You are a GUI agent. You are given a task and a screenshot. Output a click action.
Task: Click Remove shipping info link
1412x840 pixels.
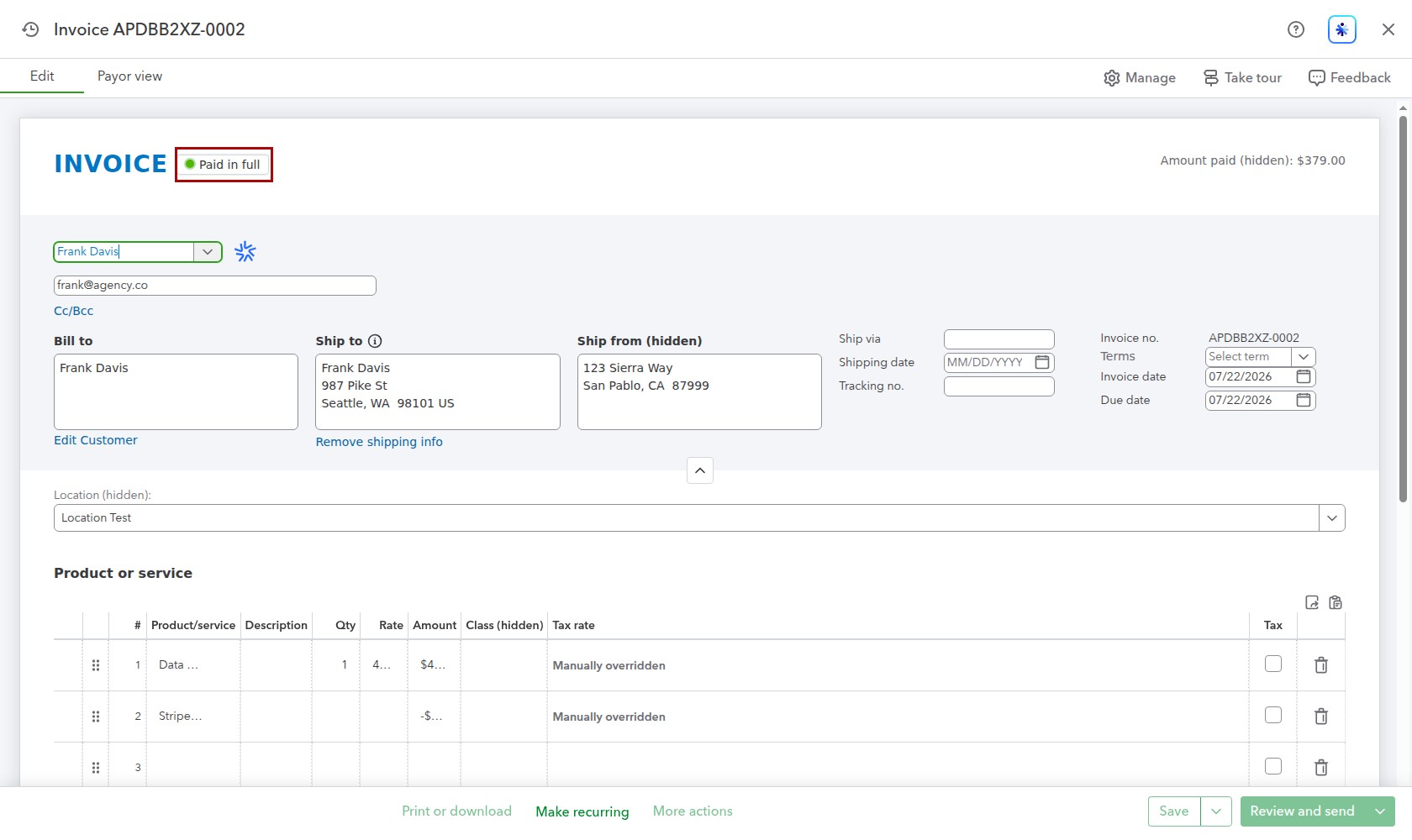(x=379, y=442)
